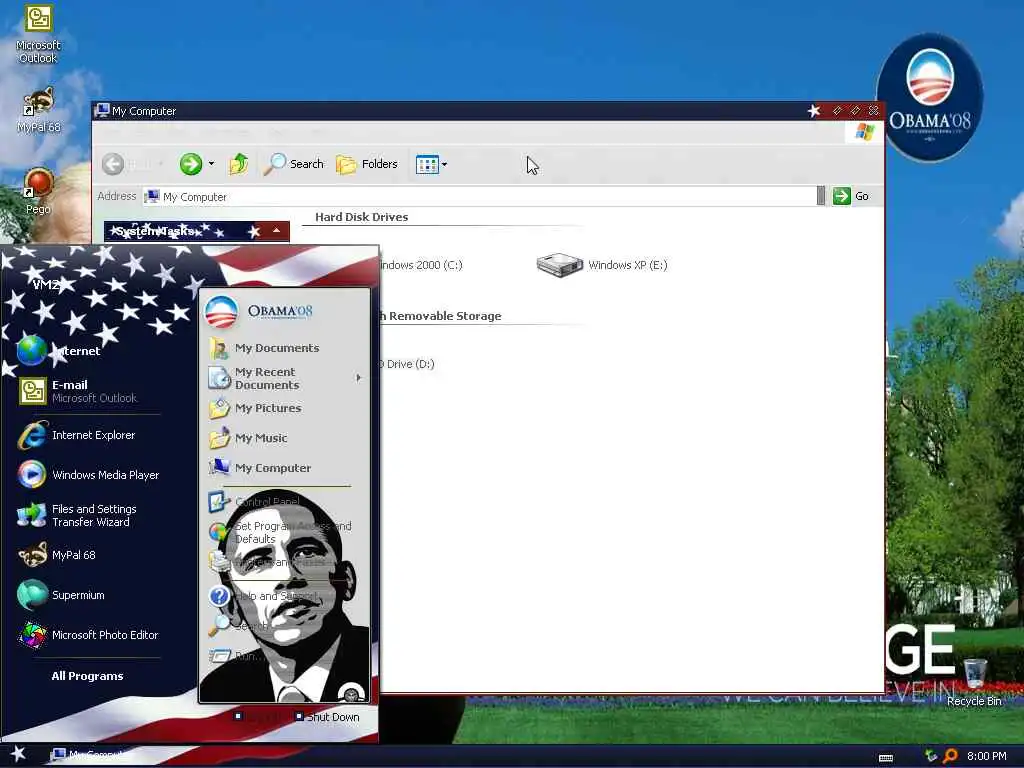Click the Windows flag logo in My Computer
1024x768 pixels.
[x=864, y=131]
